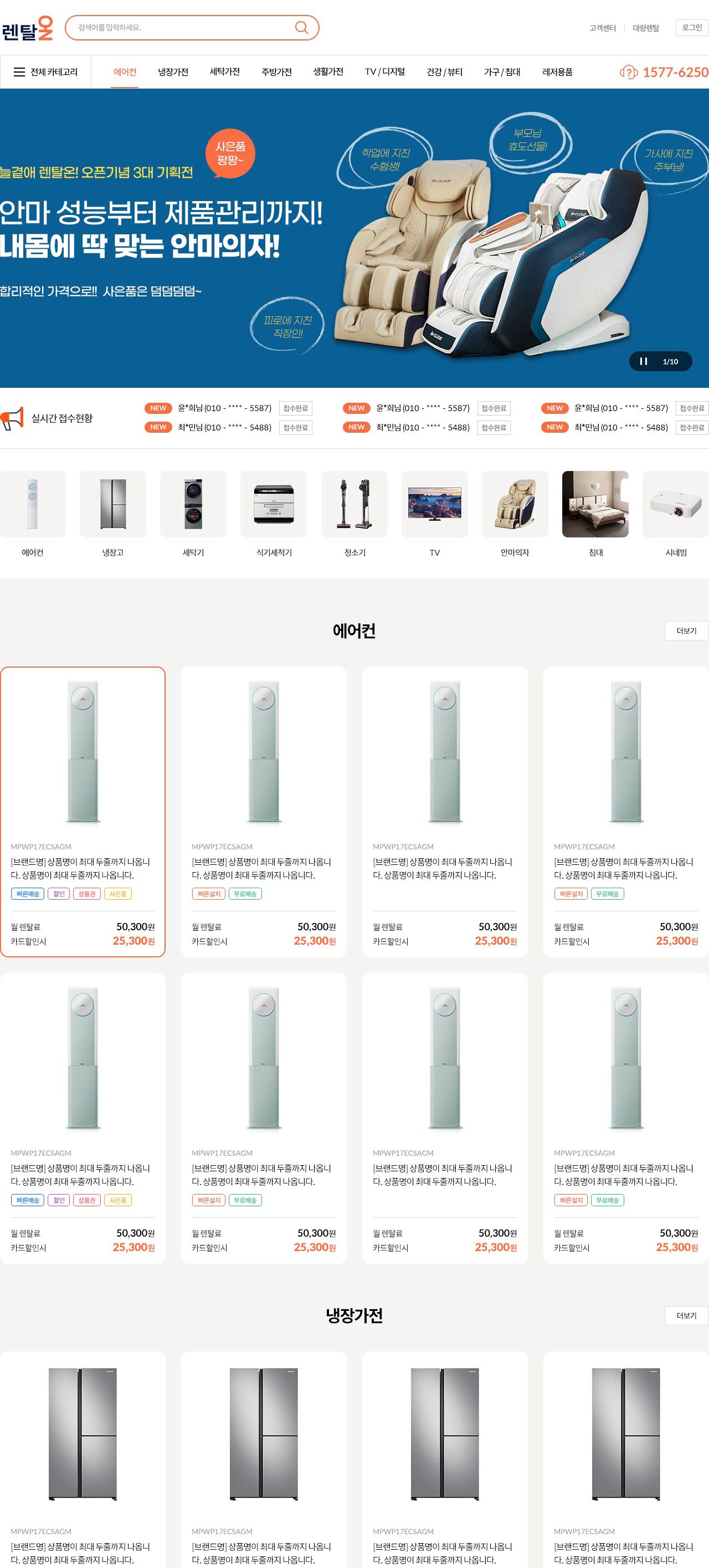Pause the banner slideshow
The image size is (709, 1568).
(x=643, y=362)
